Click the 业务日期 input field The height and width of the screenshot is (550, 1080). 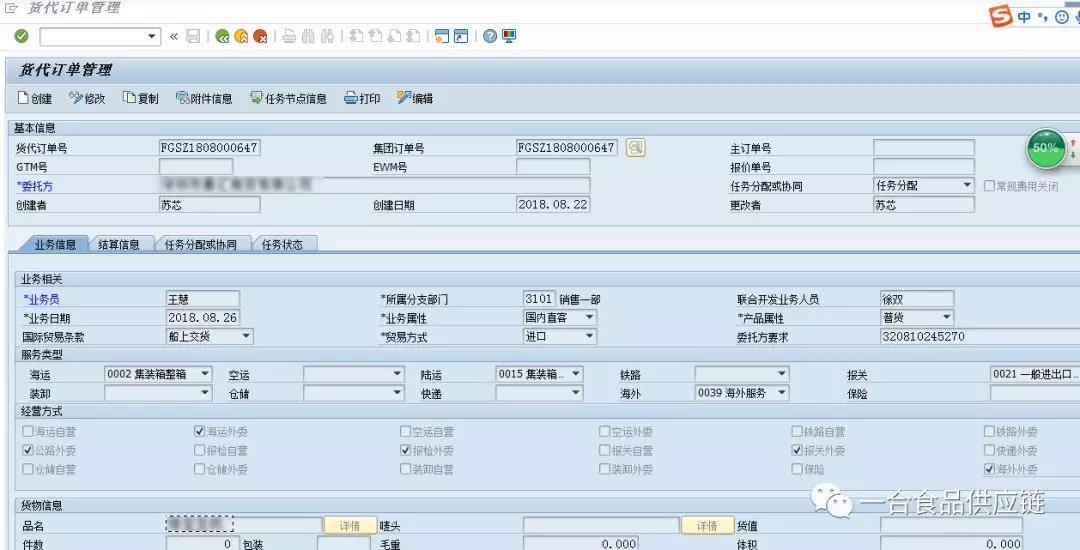203,318
